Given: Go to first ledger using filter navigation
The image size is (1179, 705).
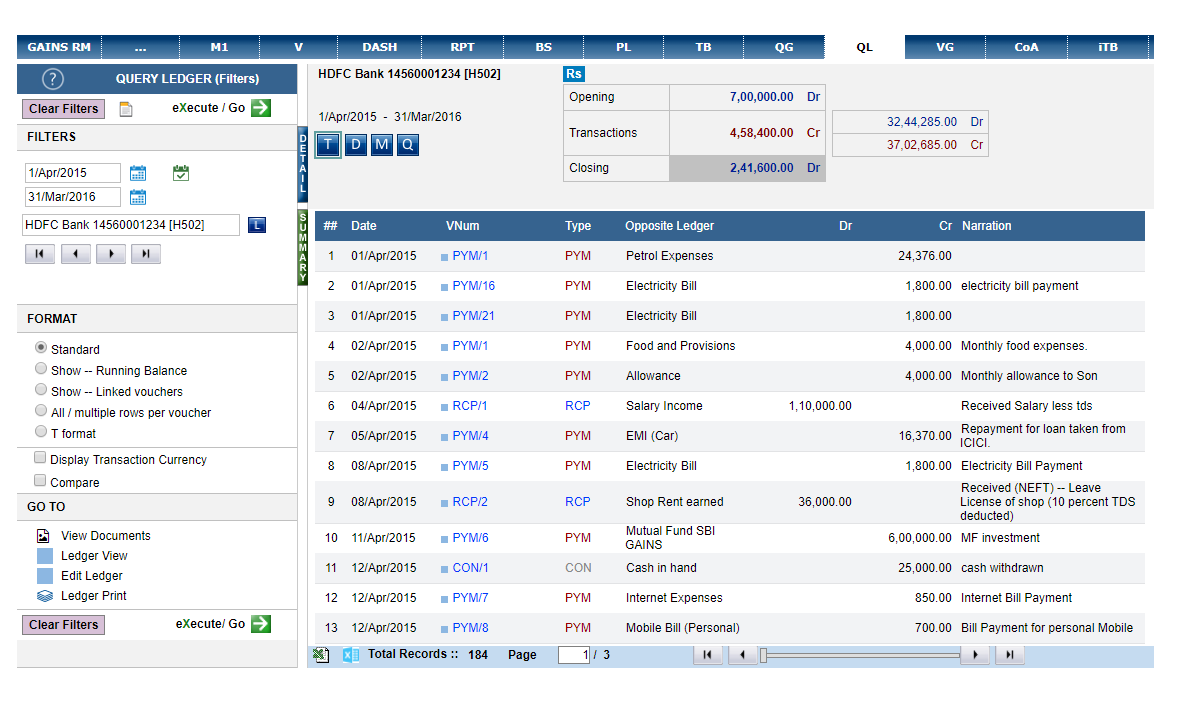Looking at the screenshot, I should pos(39,254).
